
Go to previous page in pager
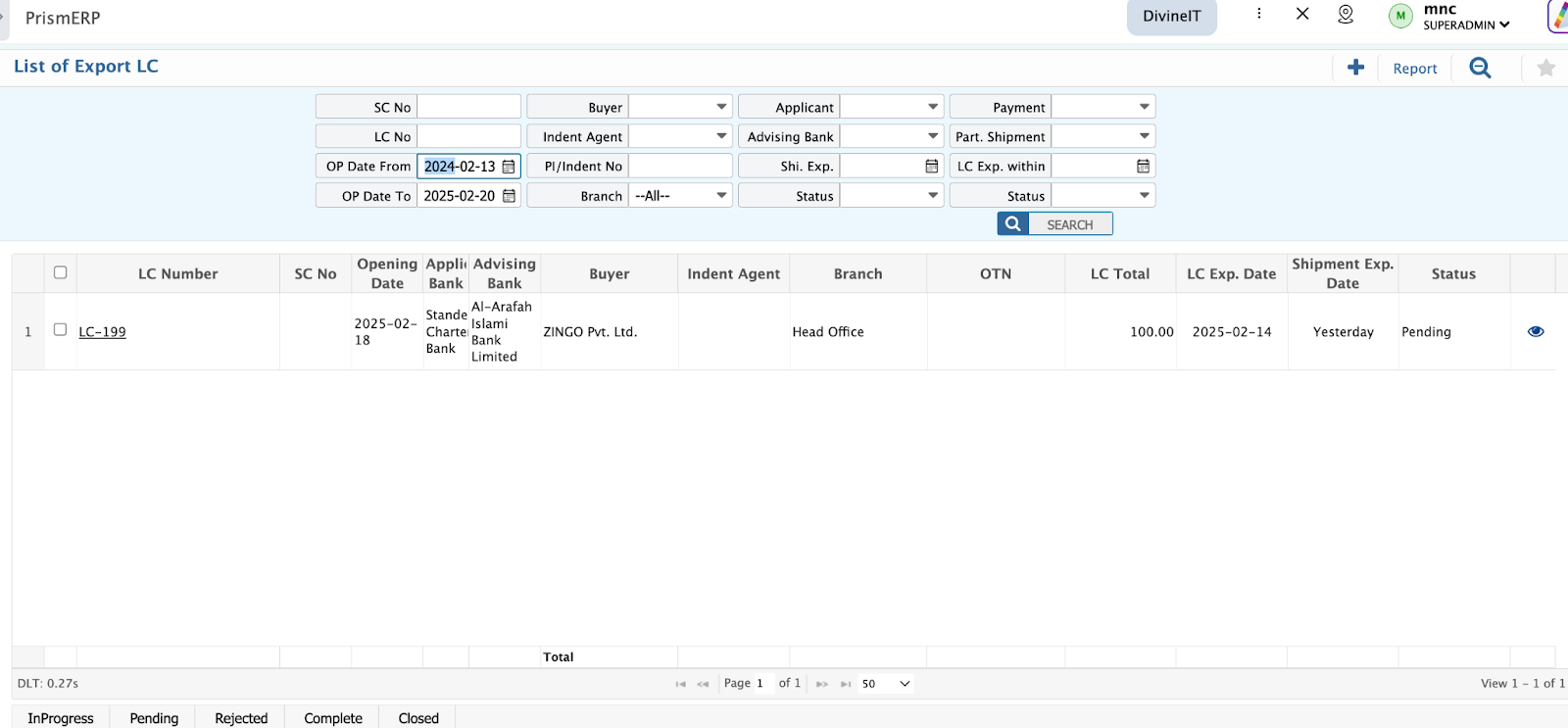[703, 684]
